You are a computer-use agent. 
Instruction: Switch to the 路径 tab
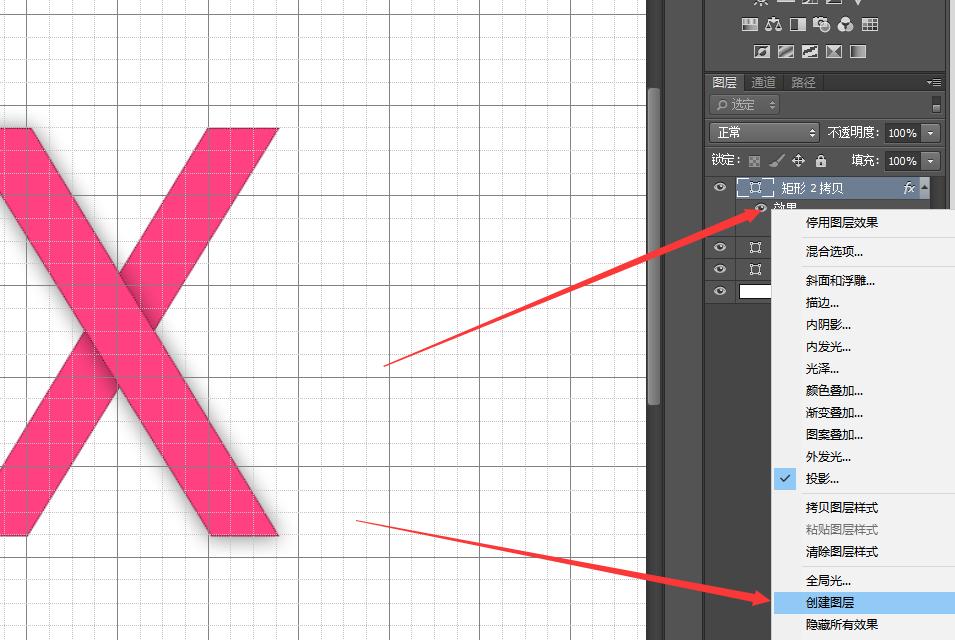click(x=803, y=82)
